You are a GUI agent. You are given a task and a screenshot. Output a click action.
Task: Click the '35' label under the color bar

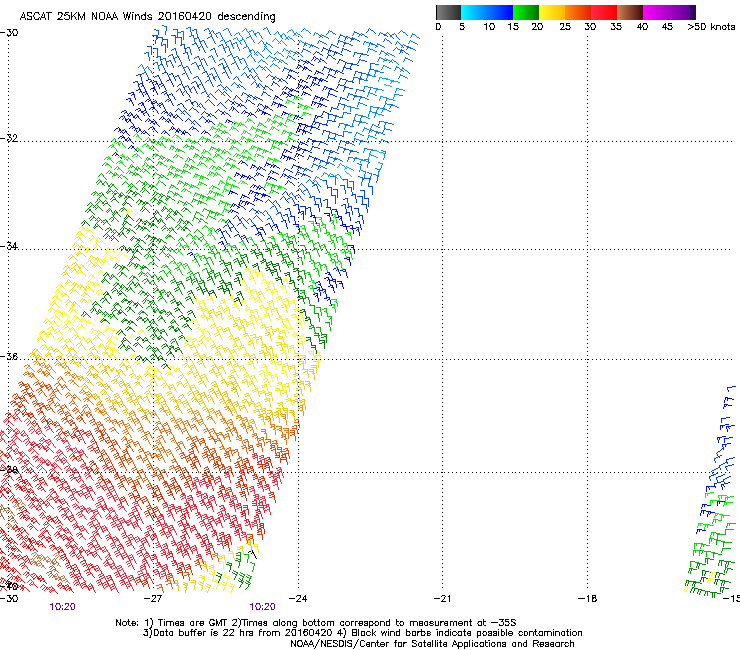pos(616,27)
